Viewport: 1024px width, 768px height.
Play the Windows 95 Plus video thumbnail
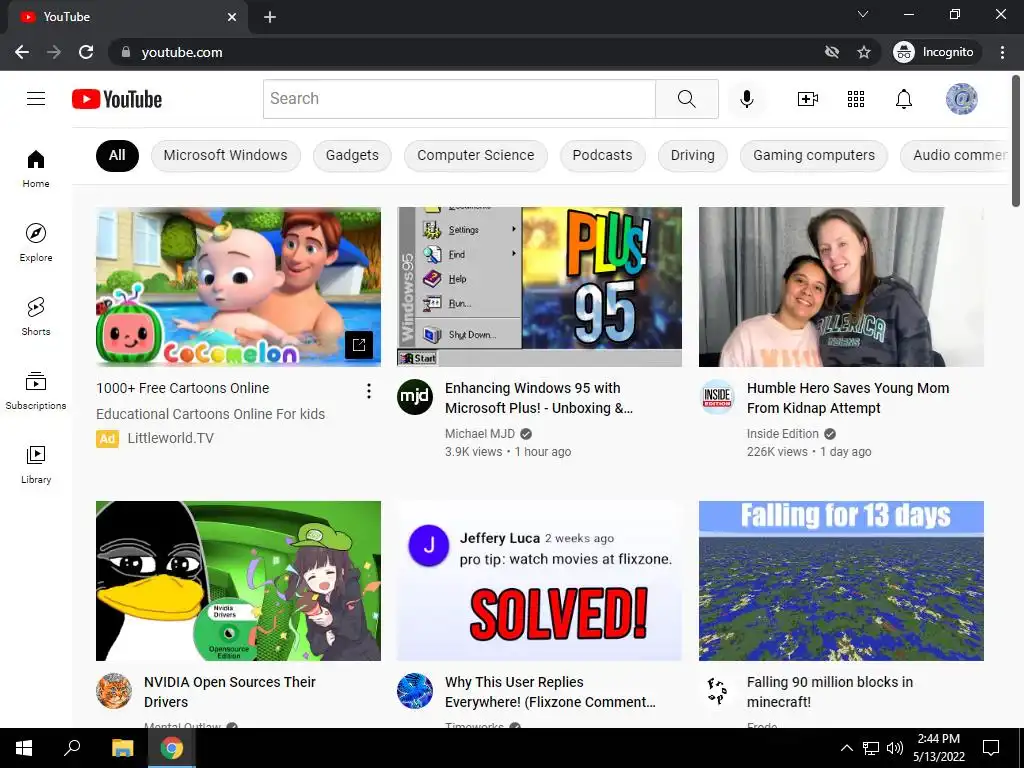[x=539, y=287]
